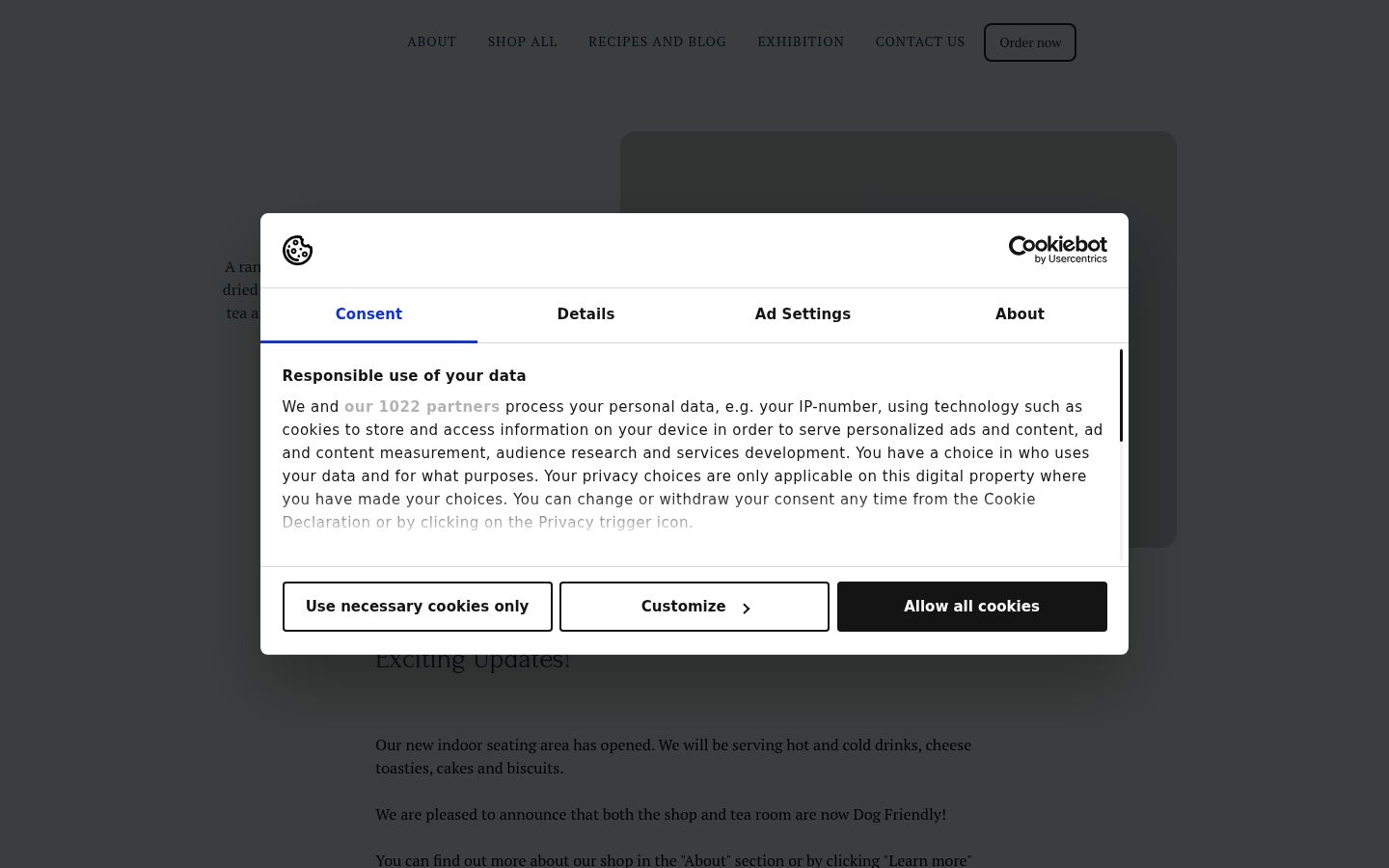Open the Ad Settings tab

coord(803,314)
